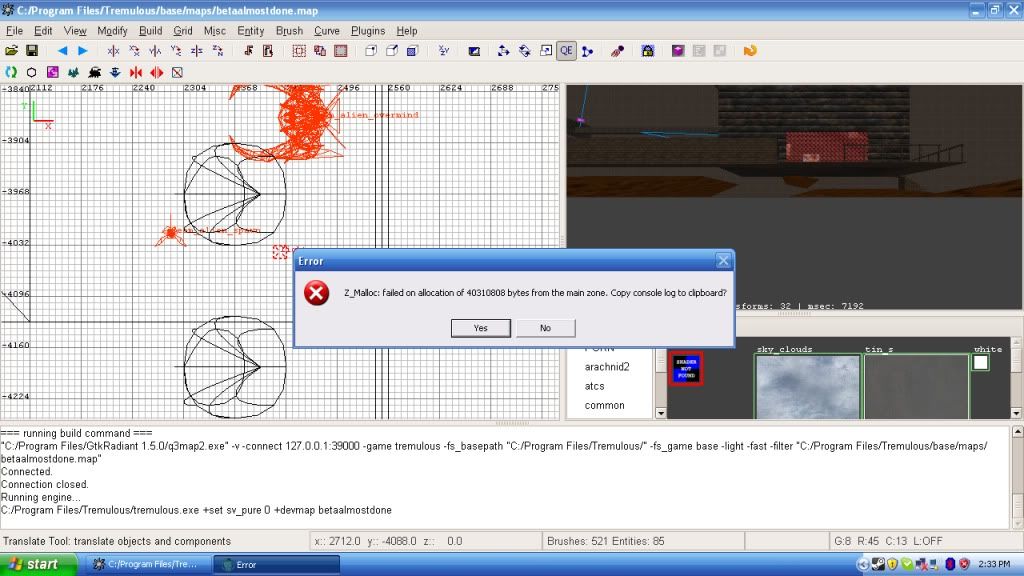Viewport: 1024px width, 576px height.
Task: Click the 'Brushes: 521 Entities: 85' status text
Action: (x=605, y=541)
